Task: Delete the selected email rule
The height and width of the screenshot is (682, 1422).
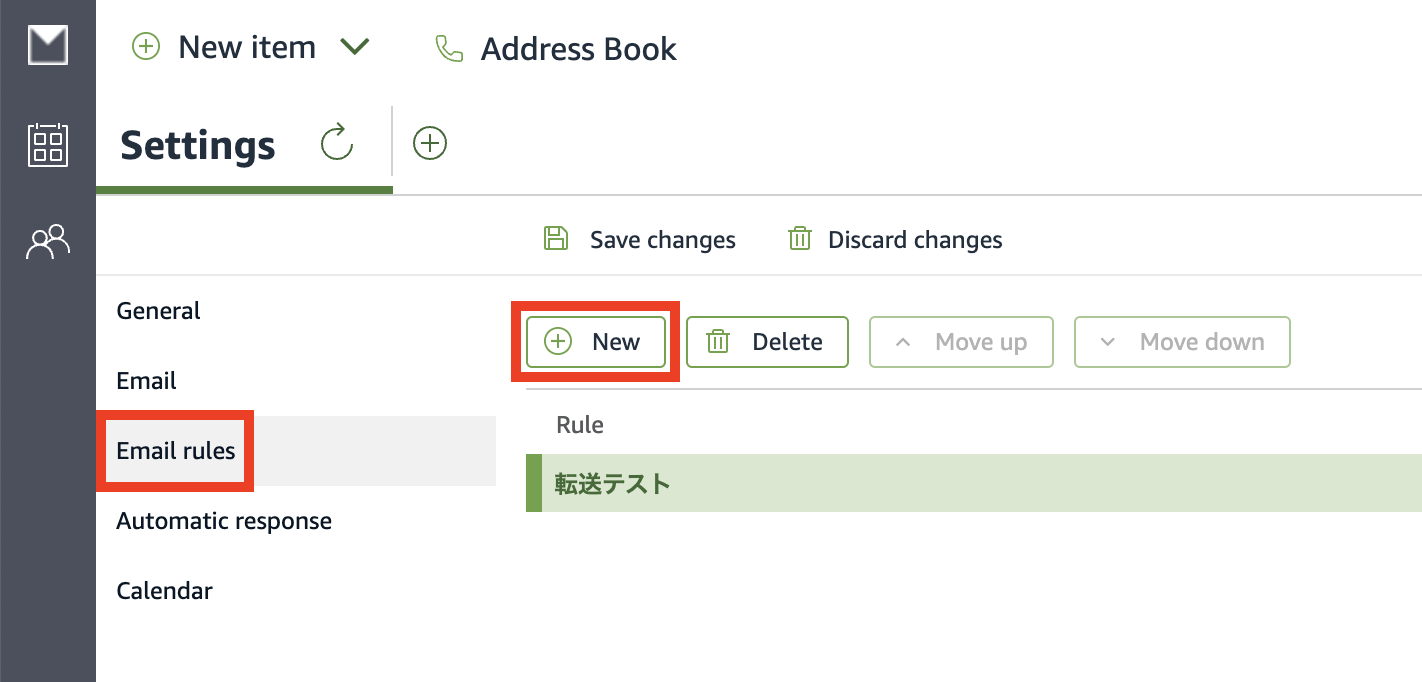Action: coord(767,342)
